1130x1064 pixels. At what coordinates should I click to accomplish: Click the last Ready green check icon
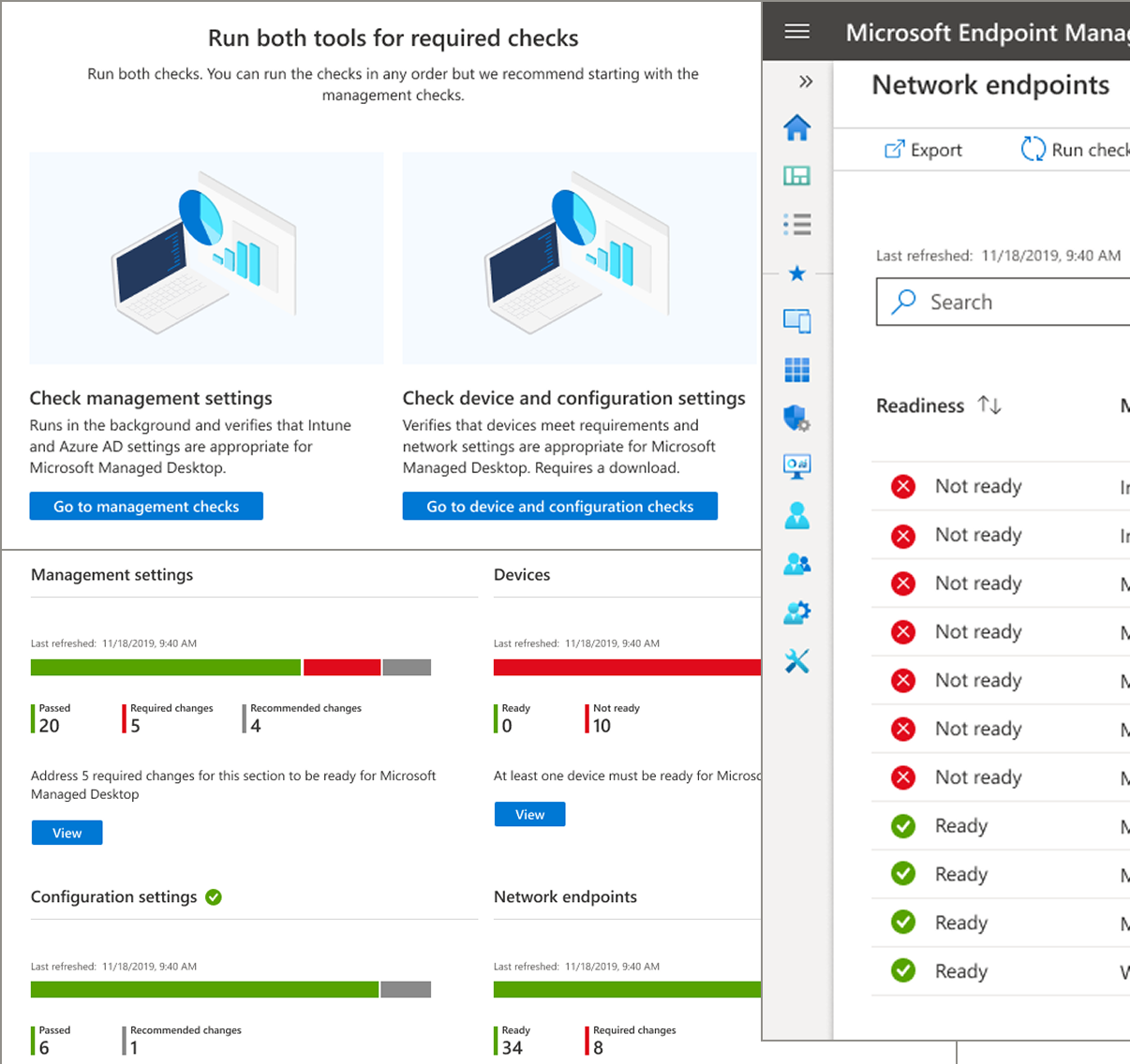tap(903, 971)
